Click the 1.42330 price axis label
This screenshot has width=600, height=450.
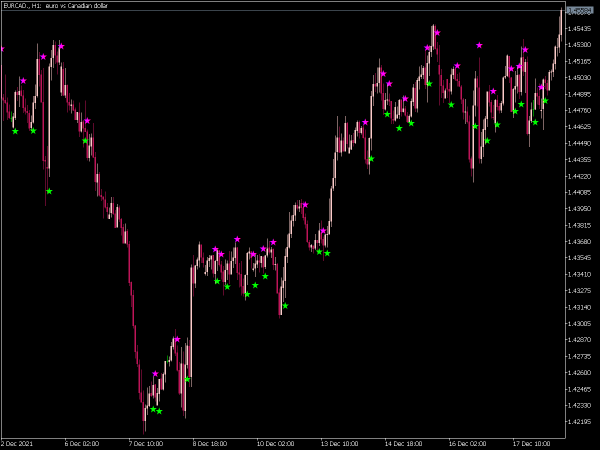click(580, 406)
